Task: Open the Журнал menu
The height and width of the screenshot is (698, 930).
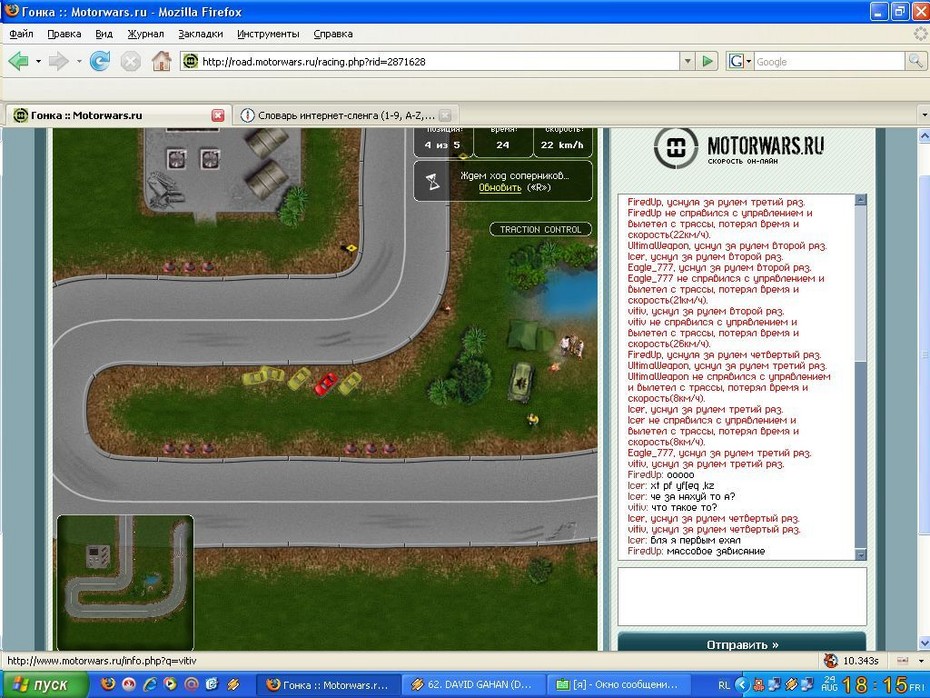Action: click(x=145, y=34)
